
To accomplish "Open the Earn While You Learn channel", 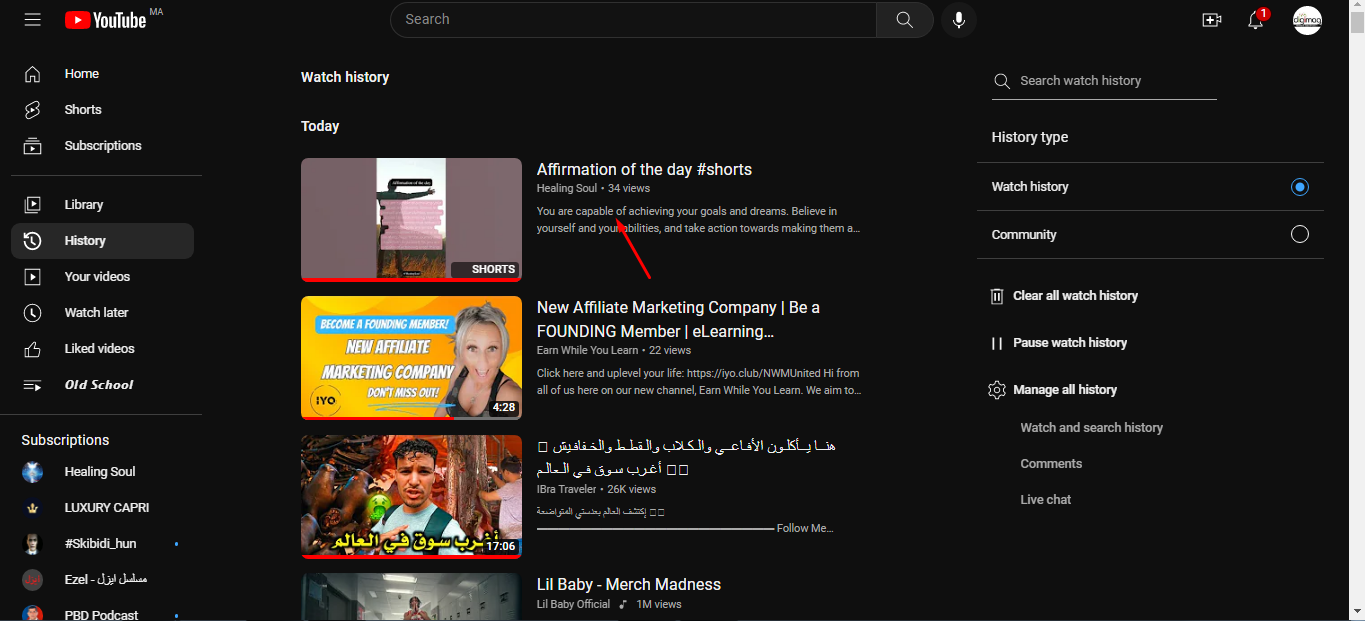I will click(587, 351).
